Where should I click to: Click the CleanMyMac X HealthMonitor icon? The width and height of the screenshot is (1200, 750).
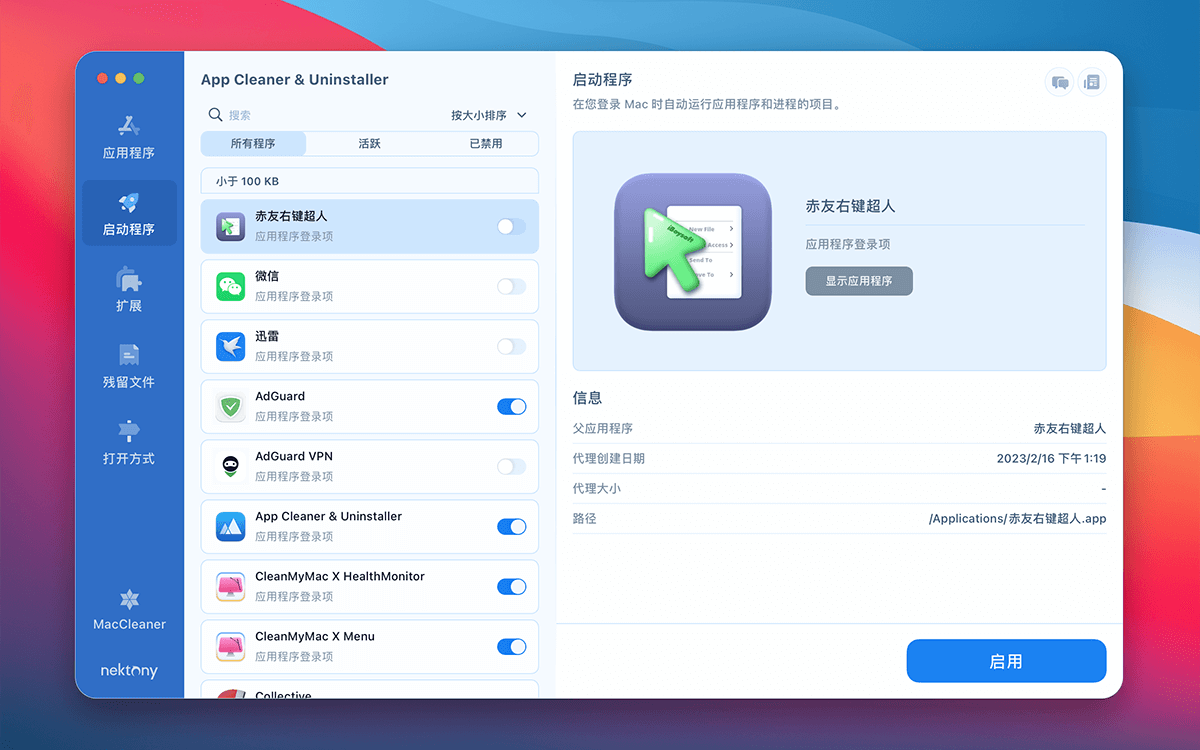click(231, 587)
